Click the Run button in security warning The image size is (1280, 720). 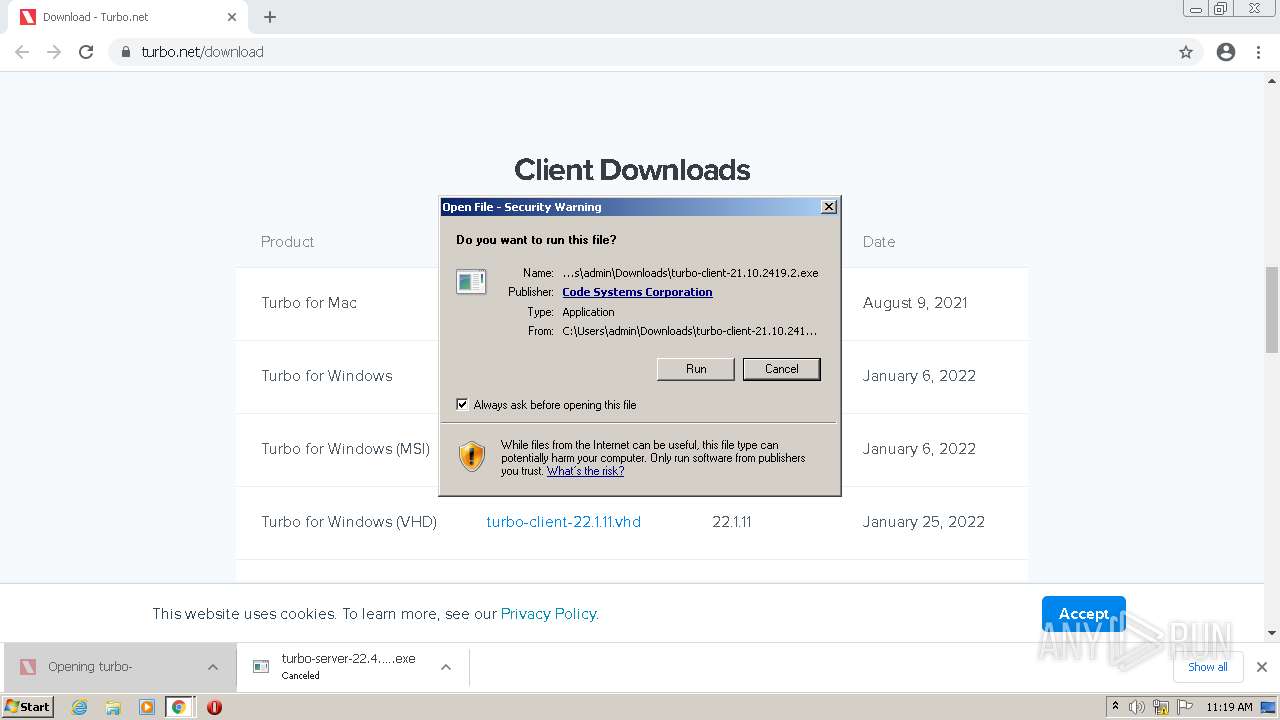click(696, 369)
